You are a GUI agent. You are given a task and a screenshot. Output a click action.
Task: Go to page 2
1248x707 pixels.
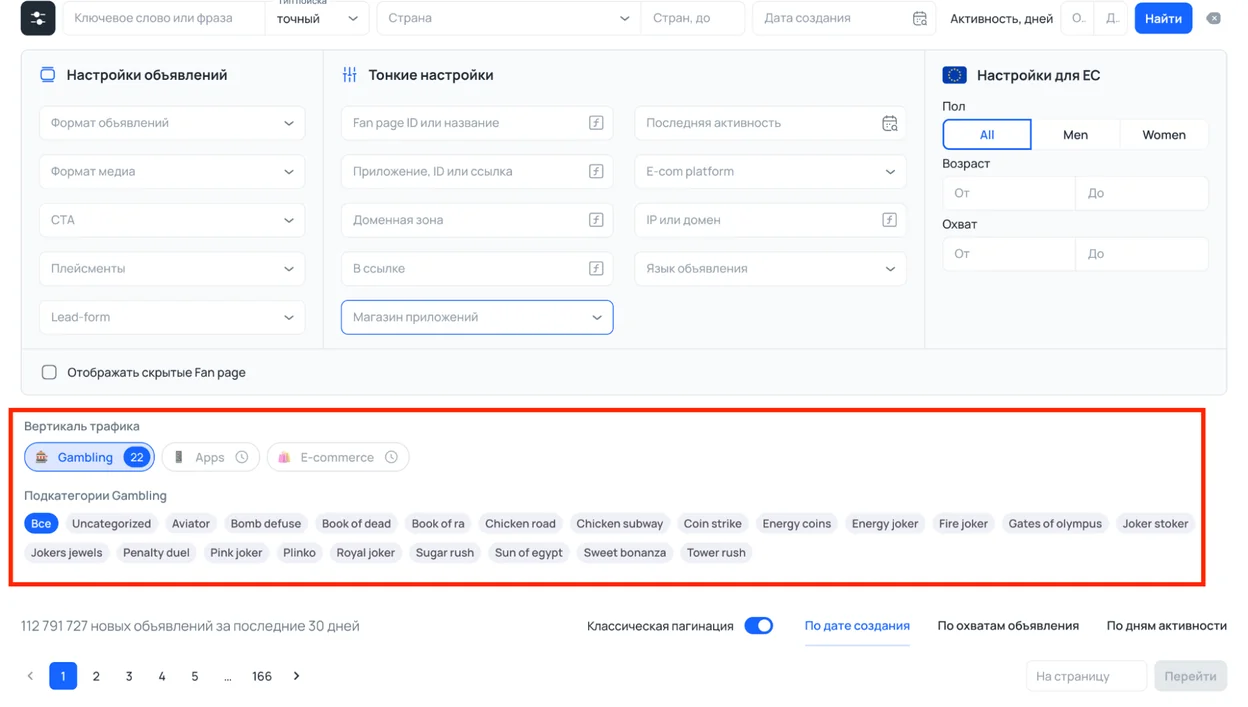tap(96, 676)
